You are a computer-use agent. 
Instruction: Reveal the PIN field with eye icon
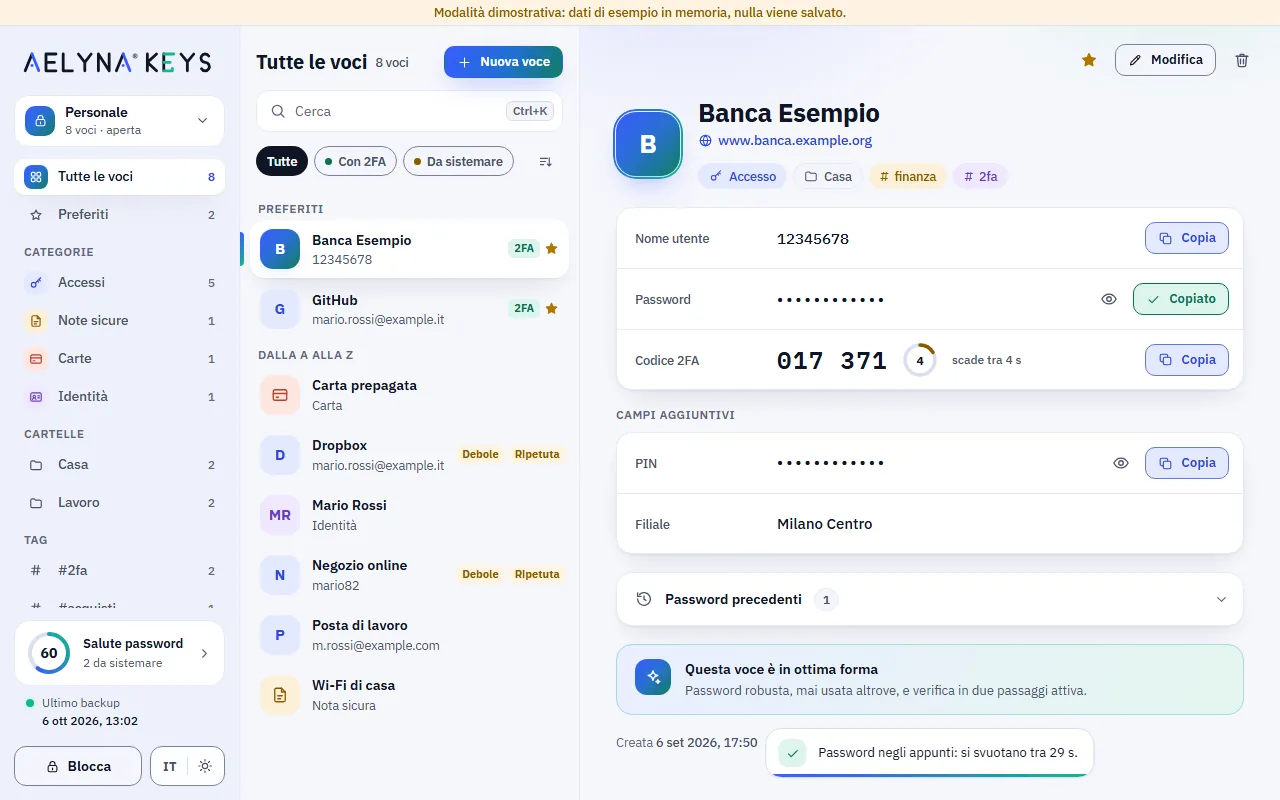tap(1121, 463)
